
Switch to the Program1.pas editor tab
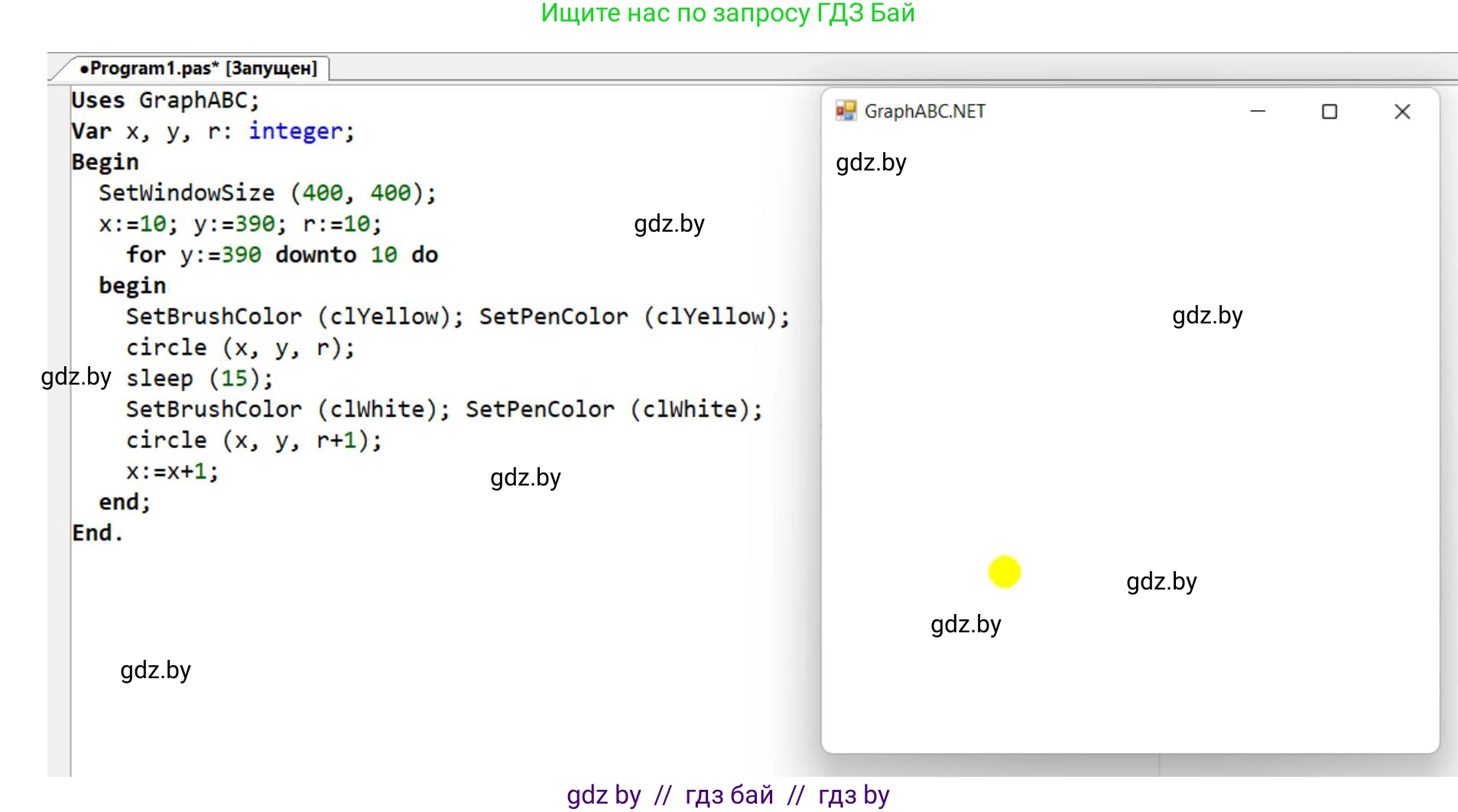pos(199,68)
